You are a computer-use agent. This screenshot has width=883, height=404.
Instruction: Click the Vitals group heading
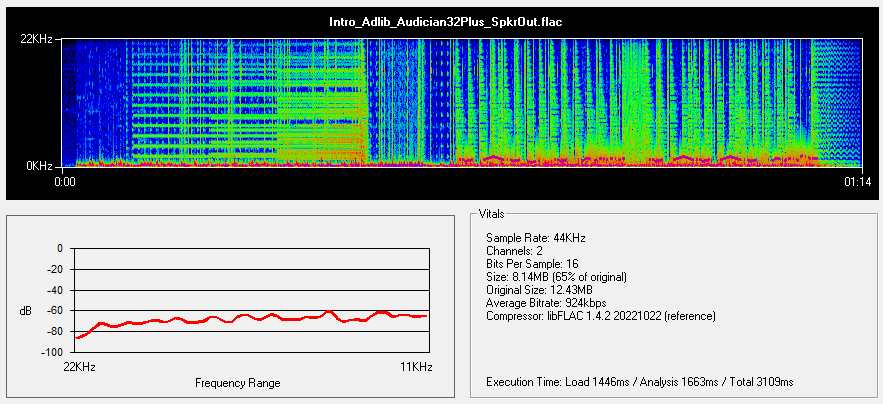(x=491, y=214)
